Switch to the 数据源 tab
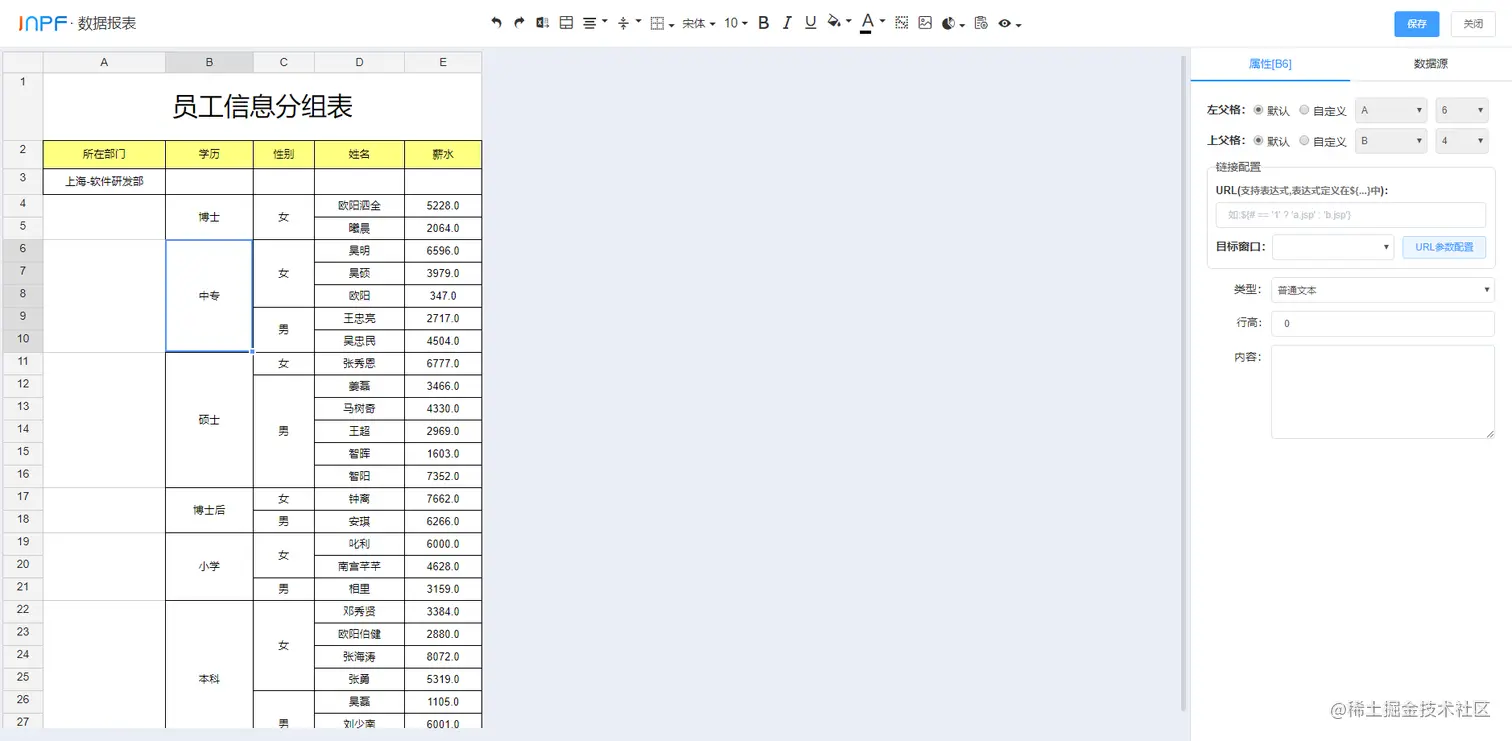This screenshot has height=741, width=1512. pos(1430,64)
